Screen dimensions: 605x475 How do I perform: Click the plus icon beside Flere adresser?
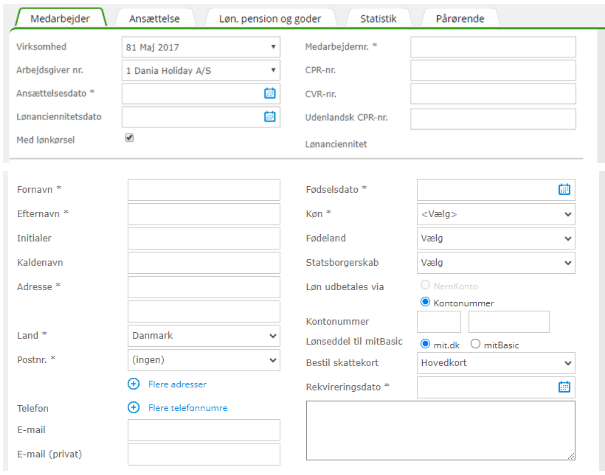pyautogui.click(x=134, y=384)
